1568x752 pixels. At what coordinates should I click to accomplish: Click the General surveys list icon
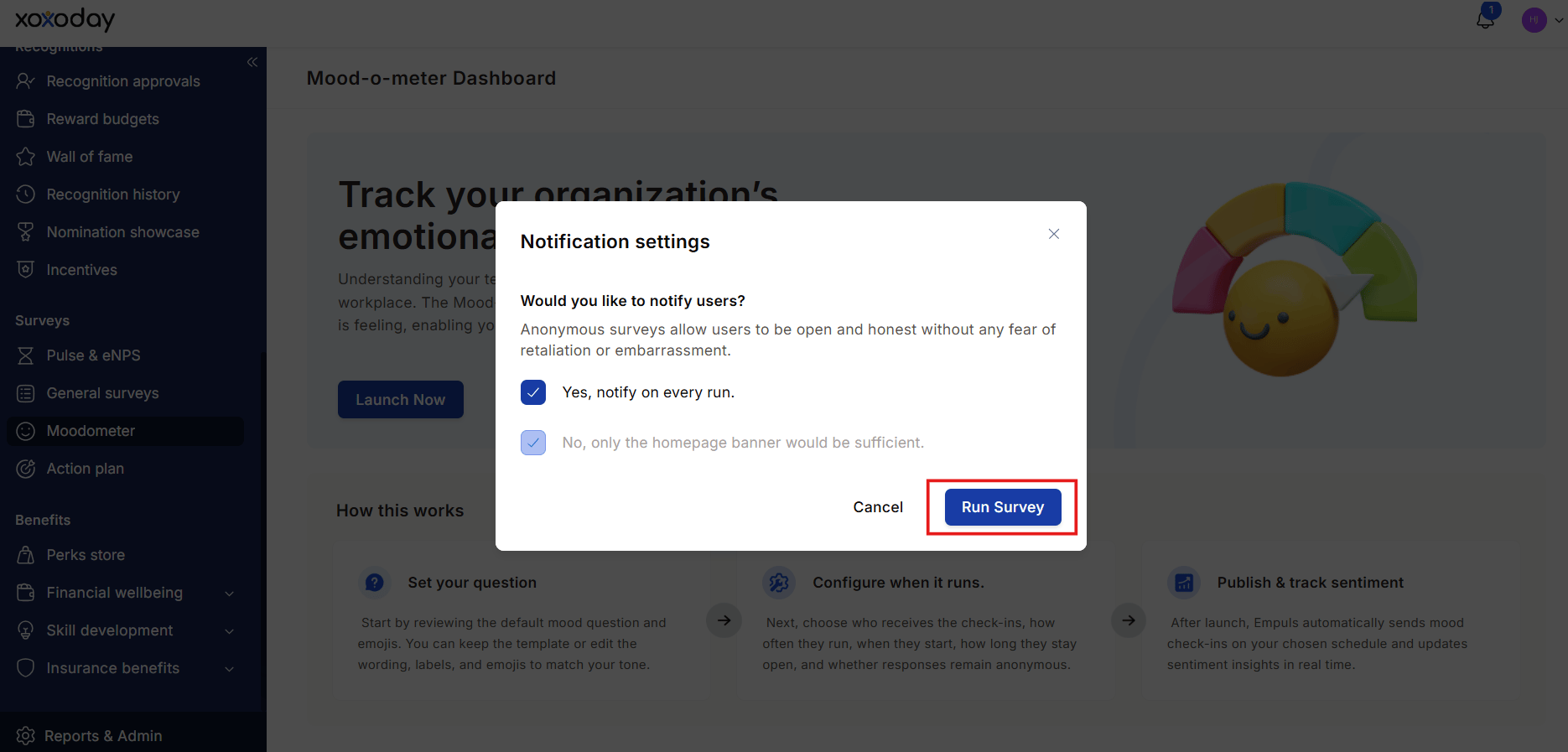[x=26, y=393]
